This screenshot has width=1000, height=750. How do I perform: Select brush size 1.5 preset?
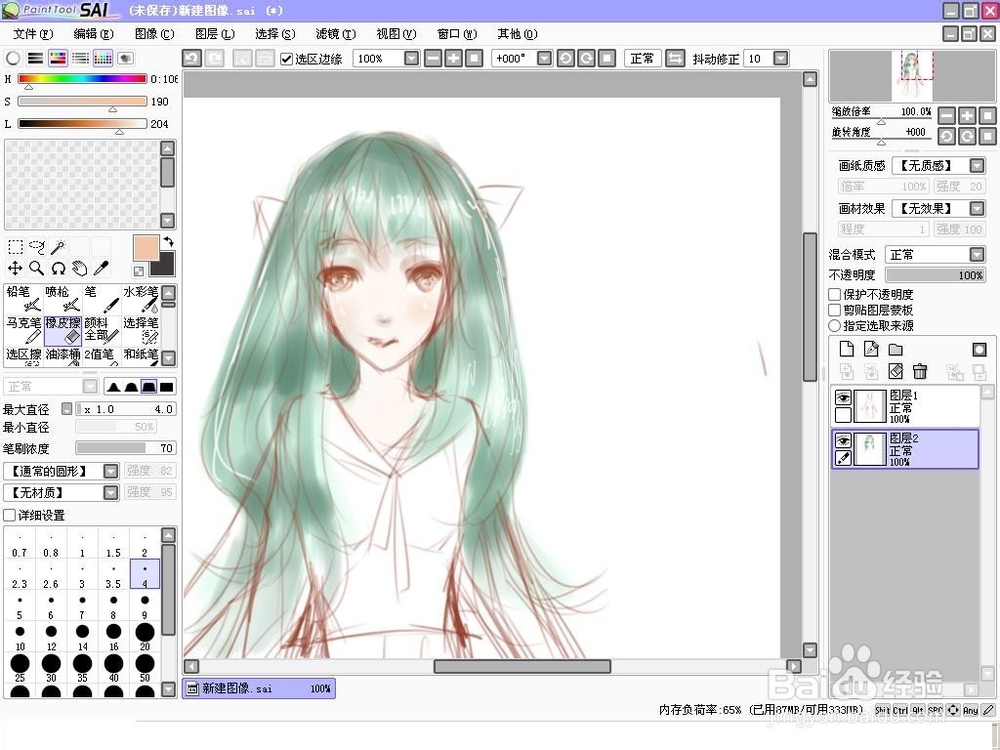click(x=114, y=543)
